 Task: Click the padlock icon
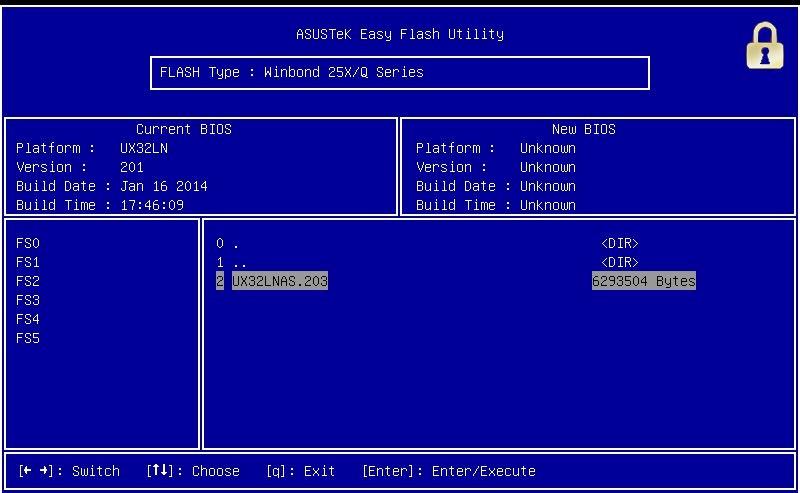(x=765, y=45)
